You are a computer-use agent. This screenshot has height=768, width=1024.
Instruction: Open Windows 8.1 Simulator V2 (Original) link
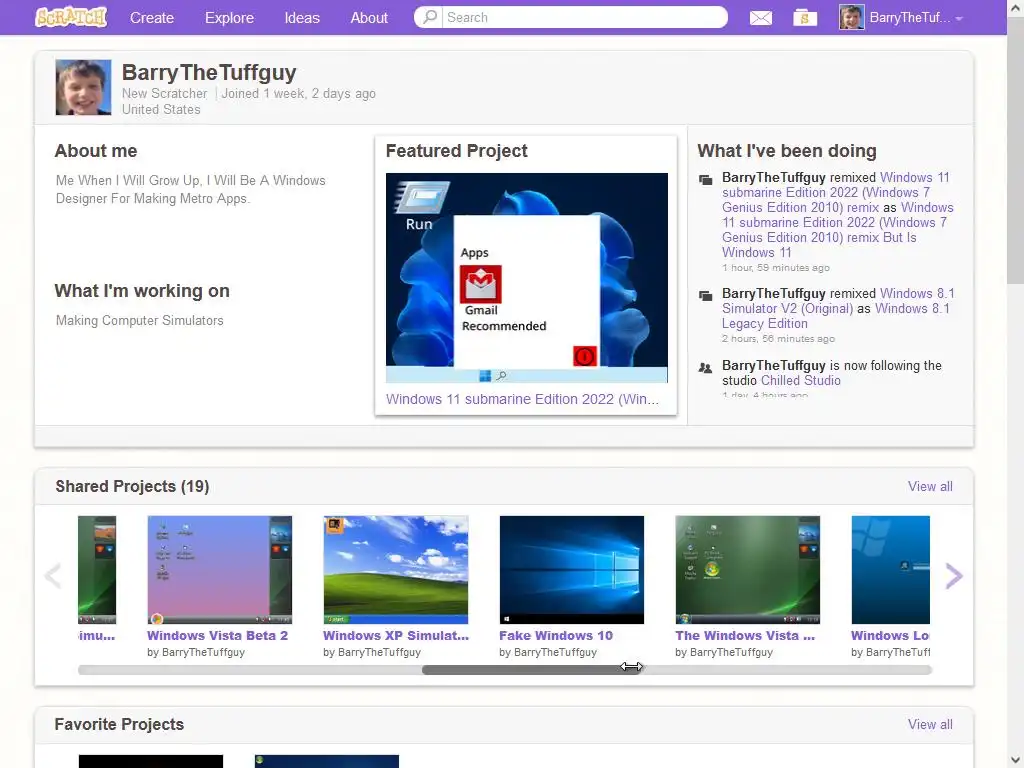pyautogui.click(x=838, y=301)
